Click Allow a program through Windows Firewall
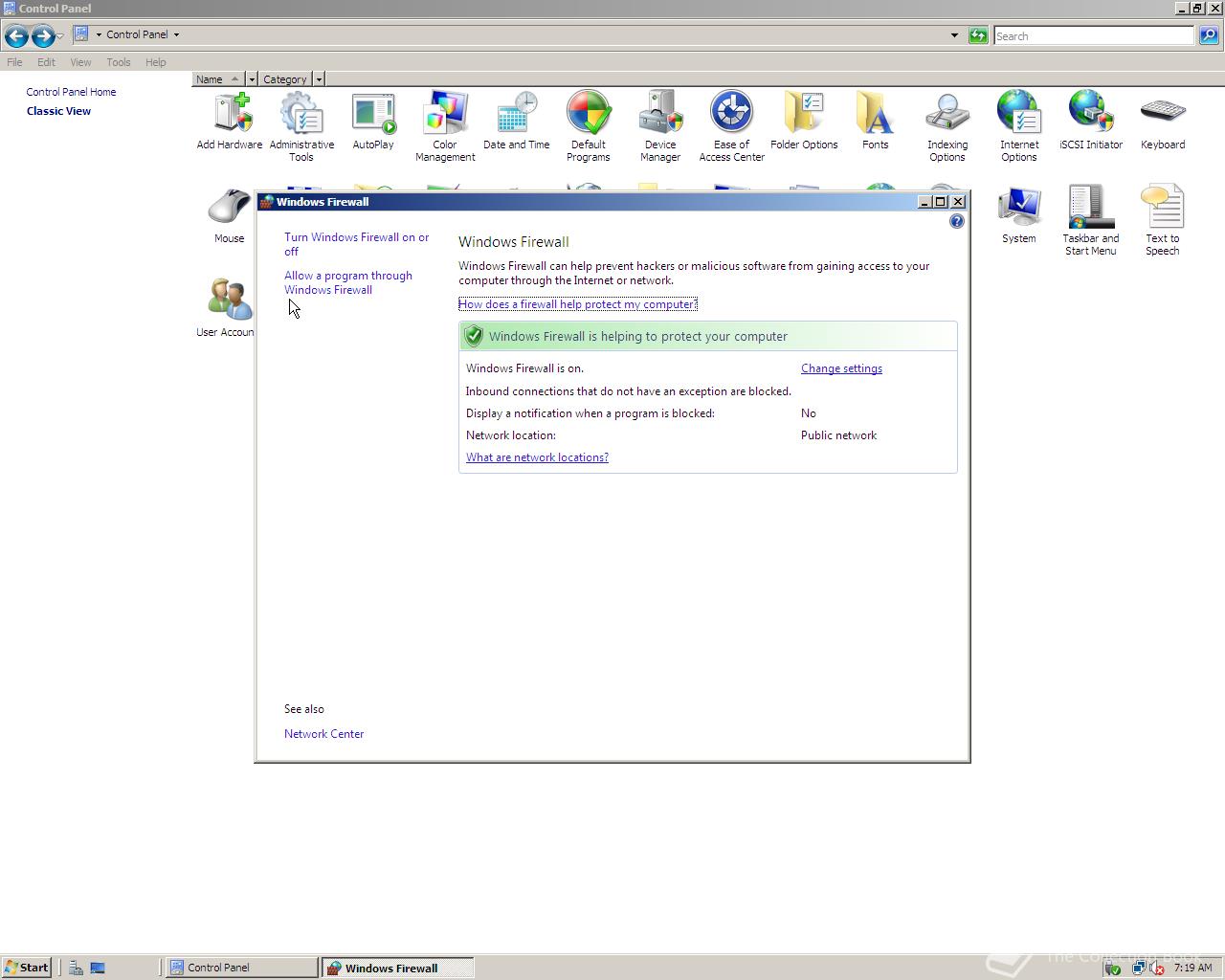1225x980 pixels. (348, 282)
